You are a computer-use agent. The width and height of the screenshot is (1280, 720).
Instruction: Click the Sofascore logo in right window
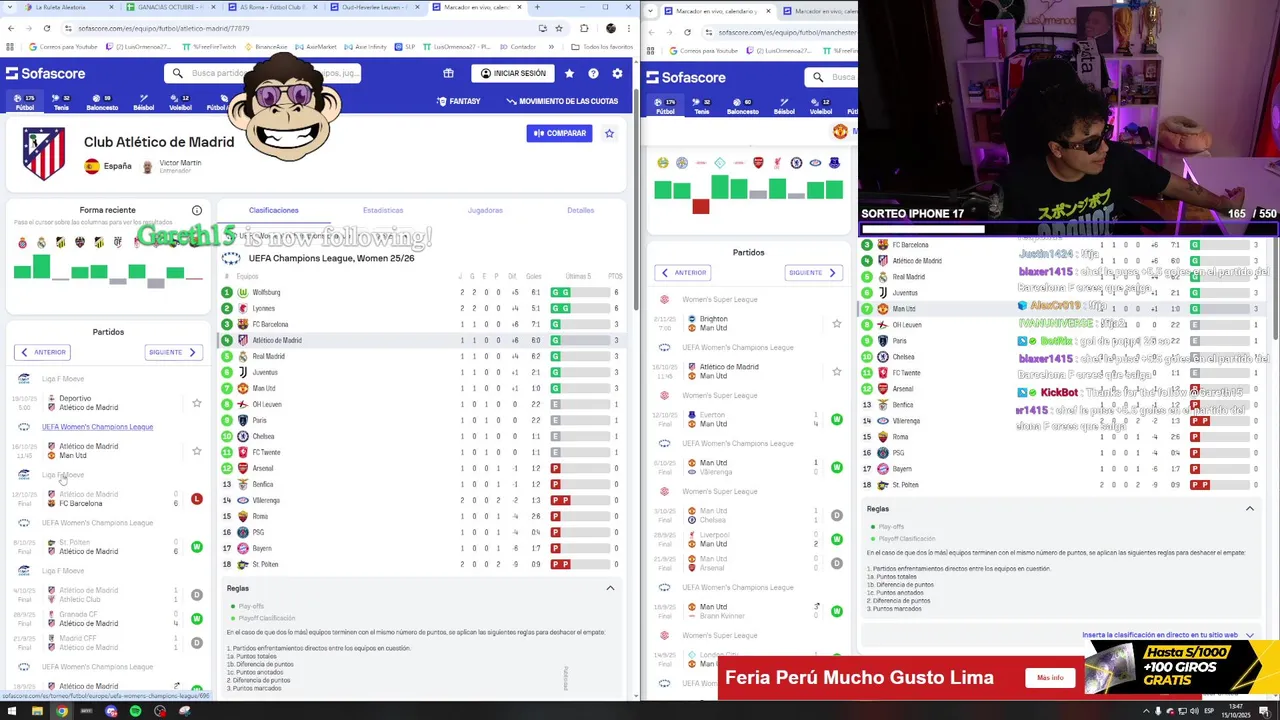click(x=686, y=77)
